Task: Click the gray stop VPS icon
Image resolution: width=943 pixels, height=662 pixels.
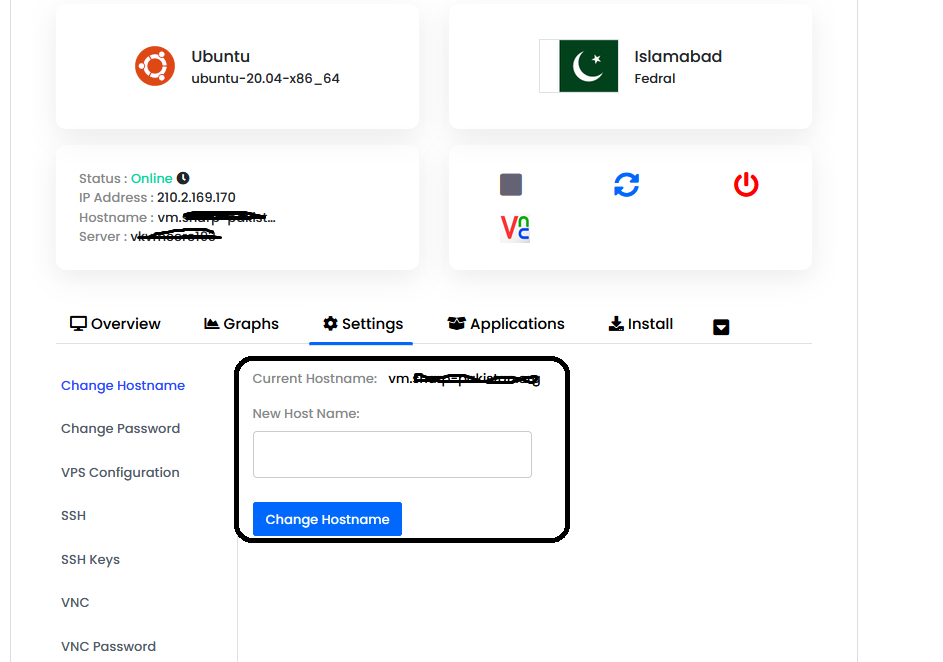Action: click(x=511, y=185)
